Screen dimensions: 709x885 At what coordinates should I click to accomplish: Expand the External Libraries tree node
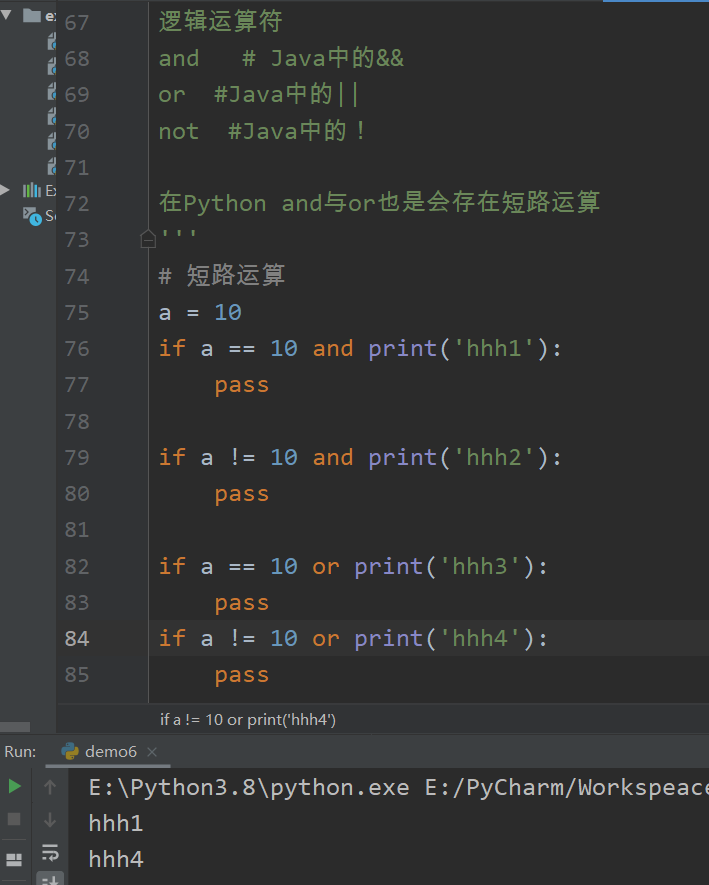(x=5, y=190)
